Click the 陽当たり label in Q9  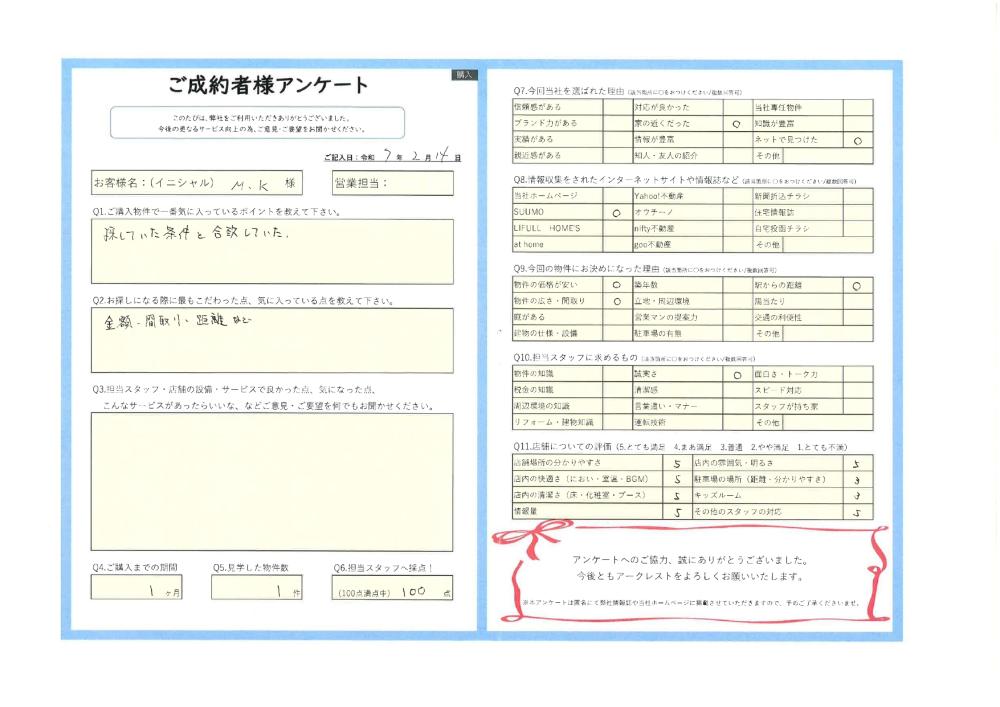tap(770, 301)
